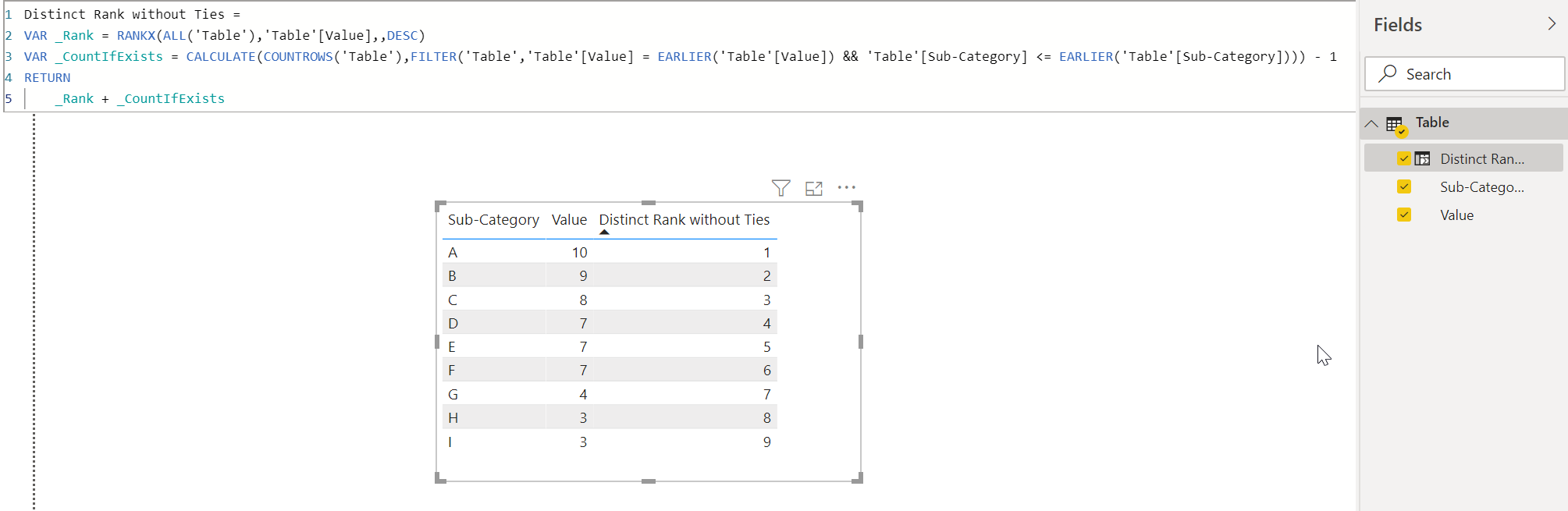Image resolution: width=1568 pixels, height=511 pixels.
Task: Click the calculated column icon beside Distinct Ran...
Action: click(x=1422, y=158)
